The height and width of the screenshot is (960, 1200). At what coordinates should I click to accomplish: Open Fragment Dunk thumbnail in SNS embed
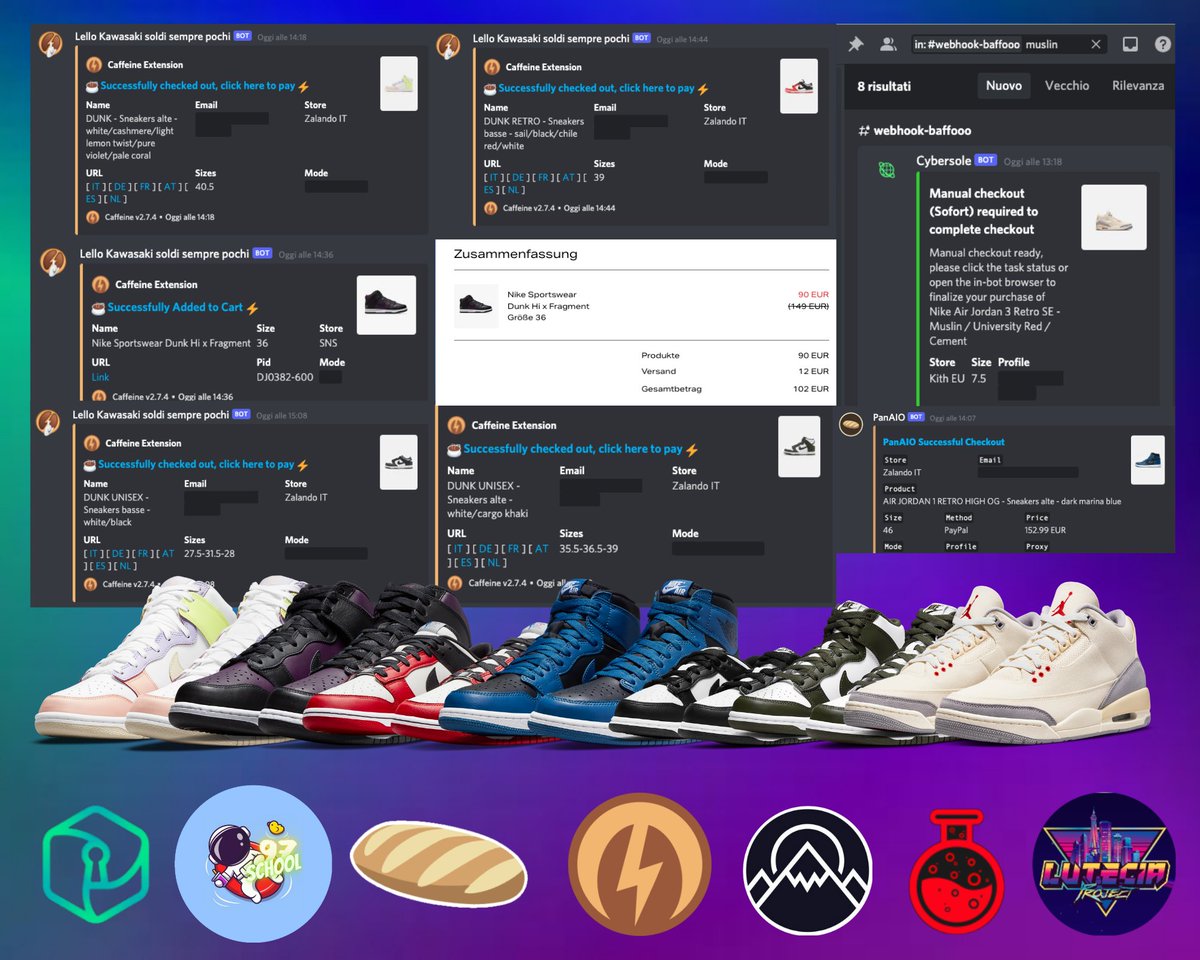click(386, 305)
